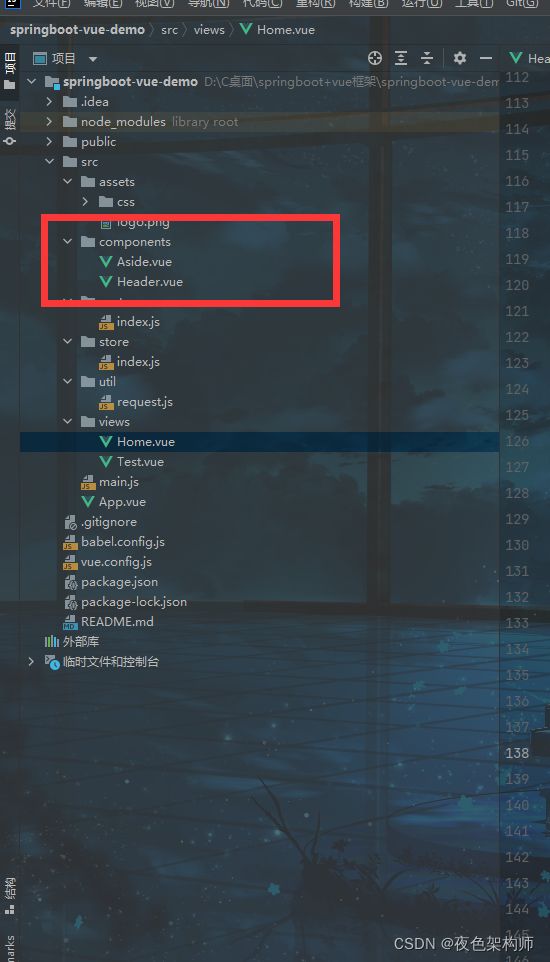Image resolution: width=550 pixels, height=962 pixels.
Task: Click editor gutter line number 138
Action: click(x=517, y=753)
